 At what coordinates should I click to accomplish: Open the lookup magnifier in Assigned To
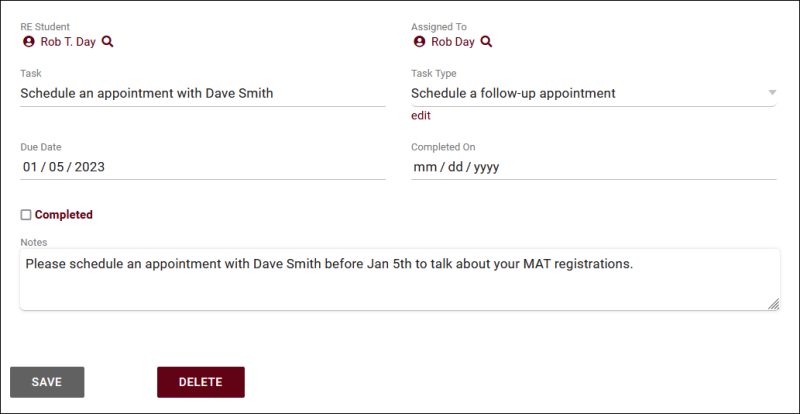point(486,42)
